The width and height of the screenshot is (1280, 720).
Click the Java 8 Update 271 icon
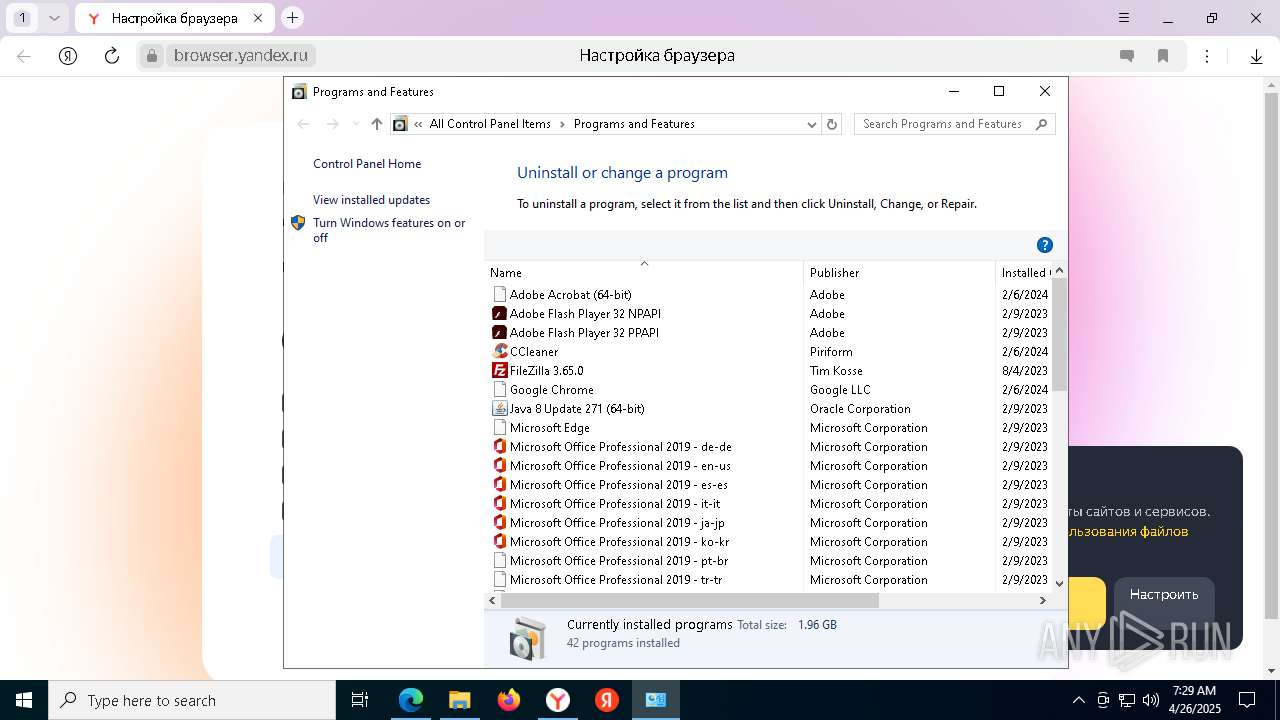coord(500,409)
